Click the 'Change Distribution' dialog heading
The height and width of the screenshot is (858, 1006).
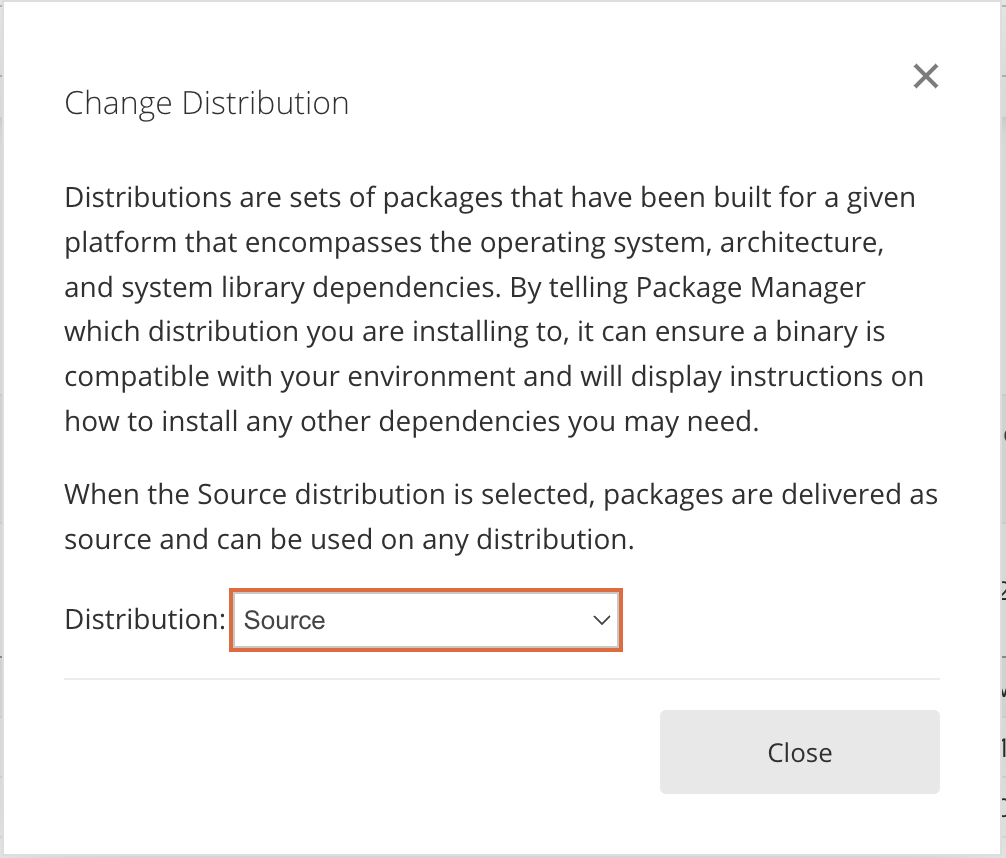click(206, 103)
